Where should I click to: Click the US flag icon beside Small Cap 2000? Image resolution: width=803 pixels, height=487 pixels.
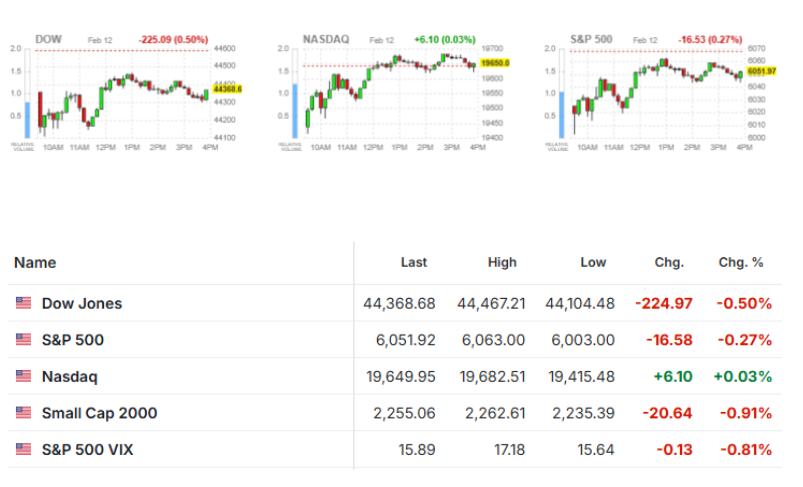24,413
